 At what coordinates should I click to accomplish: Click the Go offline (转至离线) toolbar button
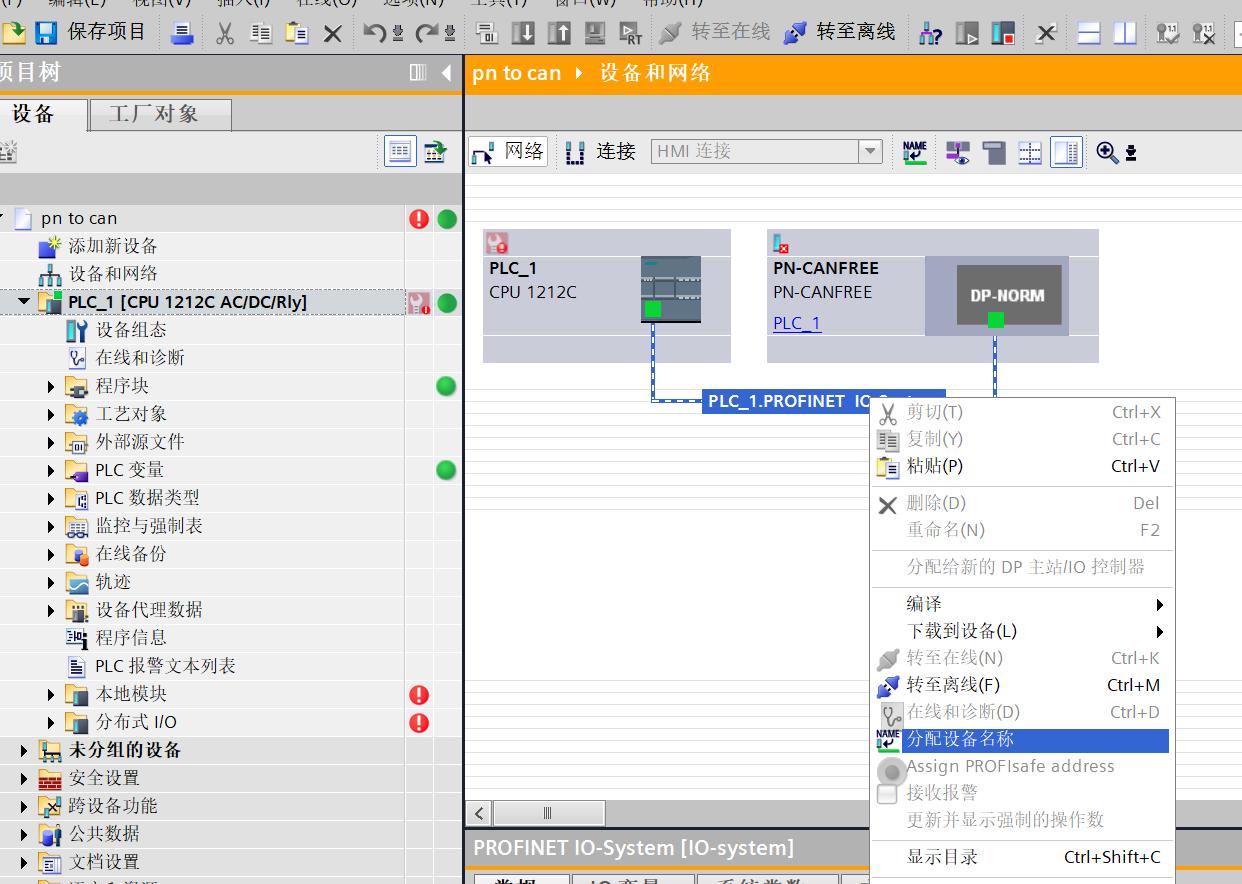(840, 33)
